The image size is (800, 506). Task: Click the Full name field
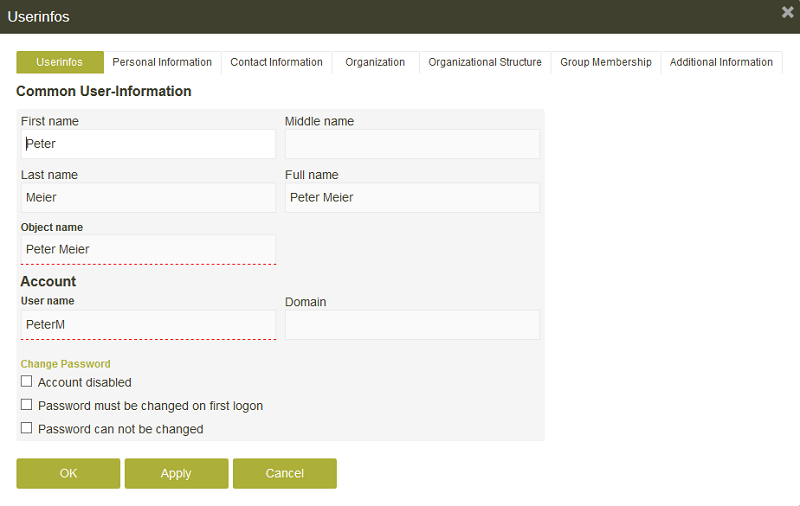[x=412, y=197]
